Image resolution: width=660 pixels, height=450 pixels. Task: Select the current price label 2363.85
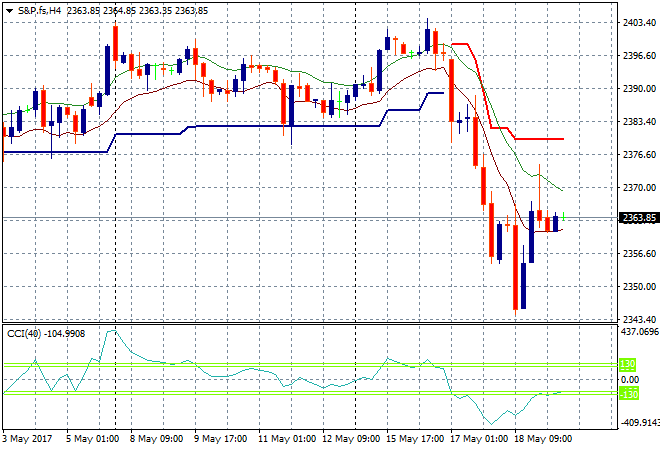pyautogui.click(x=639, y=218)
